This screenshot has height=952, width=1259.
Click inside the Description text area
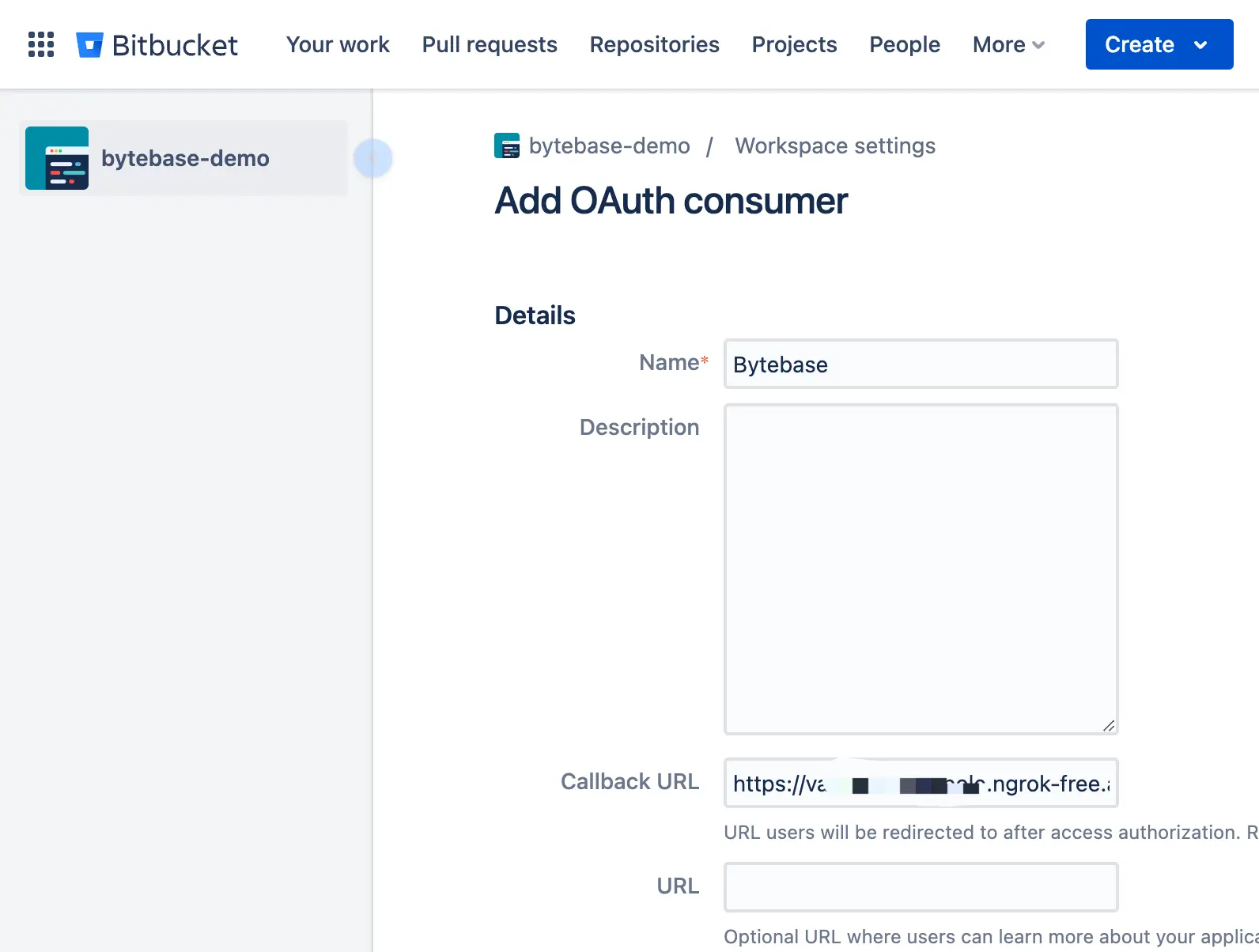click(x=921, y=569)
